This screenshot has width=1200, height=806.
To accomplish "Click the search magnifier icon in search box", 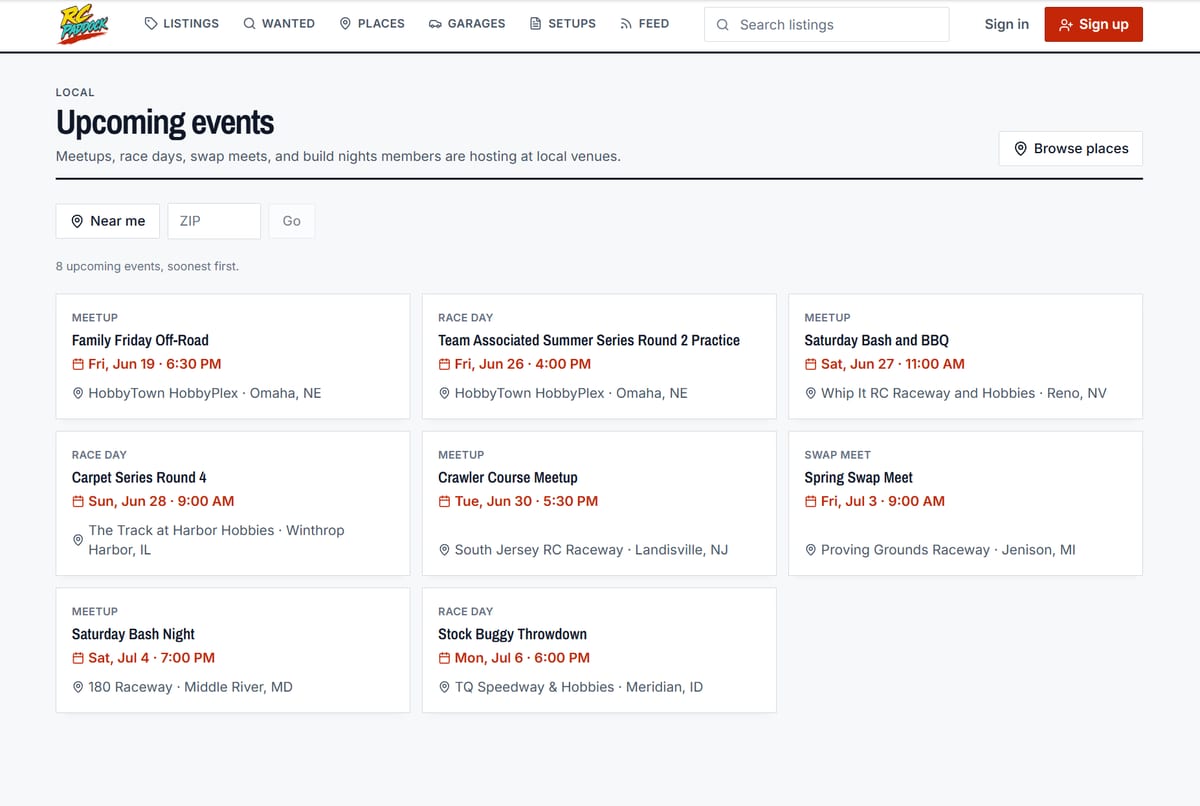I will (x=723, y=25).
